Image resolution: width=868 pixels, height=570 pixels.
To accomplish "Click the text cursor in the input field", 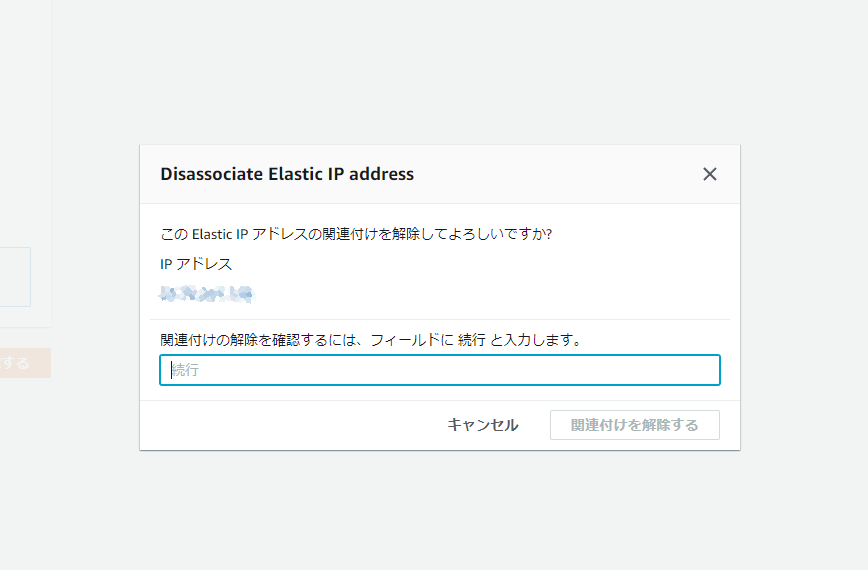I will [171, 370].
